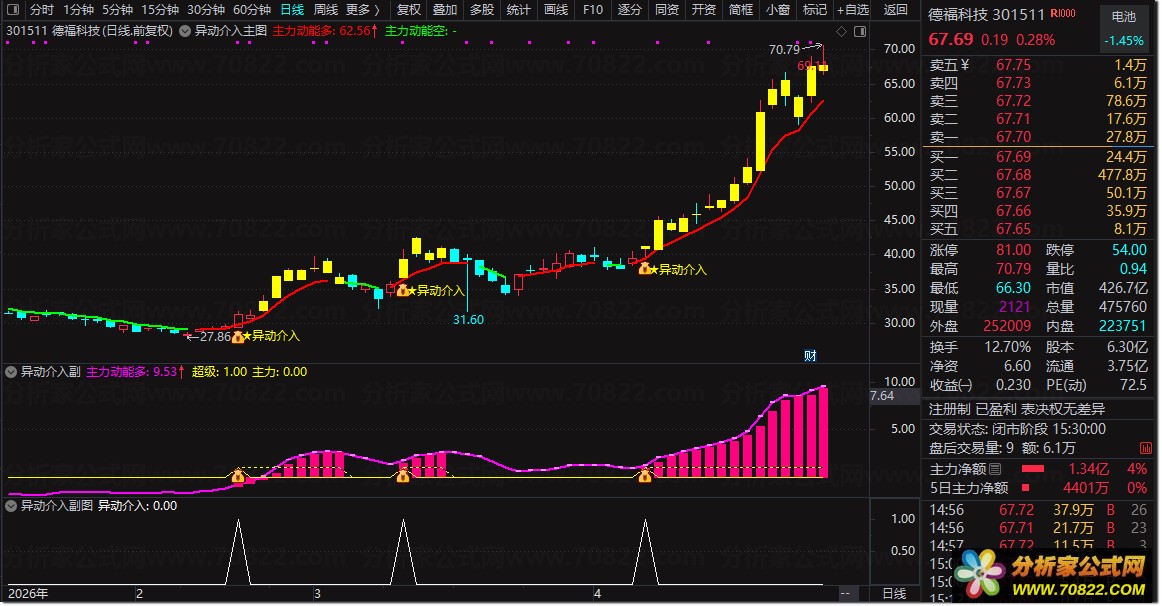Toggle the 简框 simple frame mode
This screenshot has height=606, width=1162.
tap(741, 10)
